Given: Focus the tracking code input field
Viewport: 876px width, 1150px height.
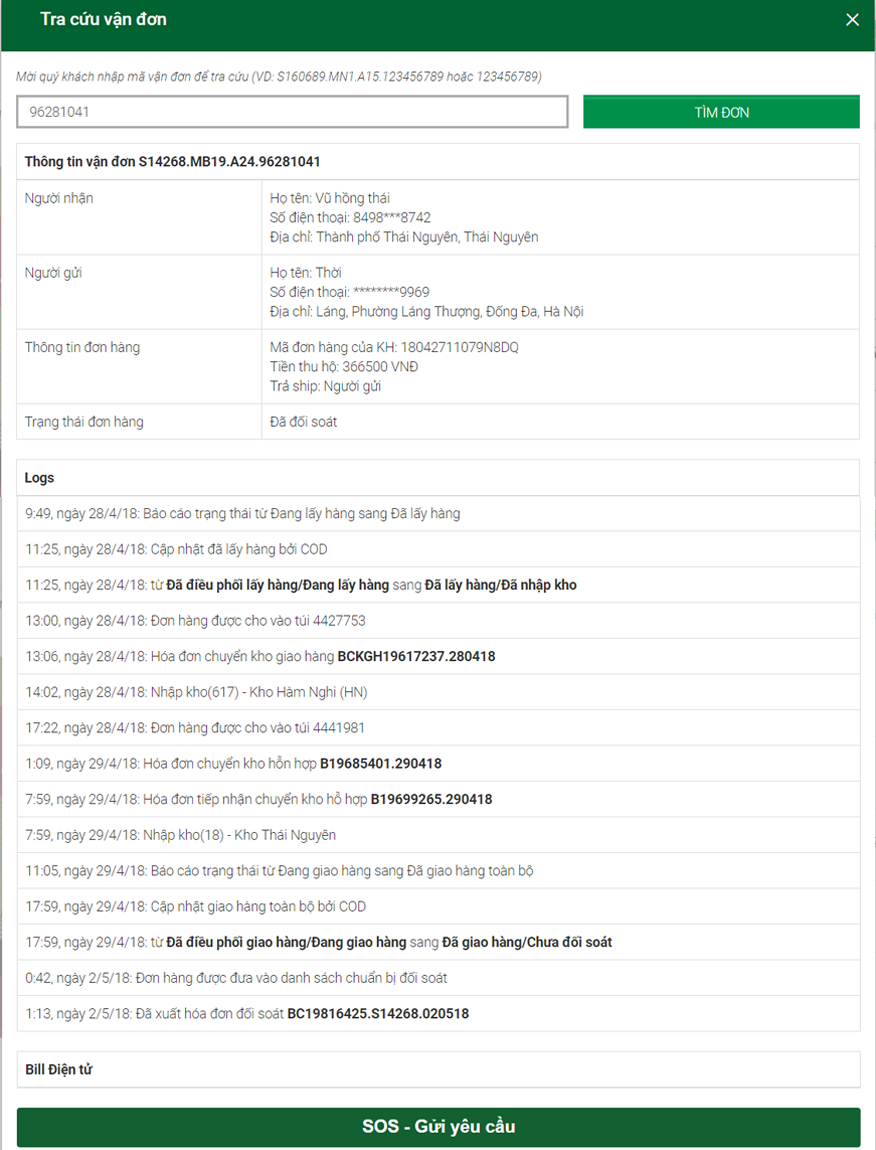Looking at the screenshot, I should click(x=292, y=112).
